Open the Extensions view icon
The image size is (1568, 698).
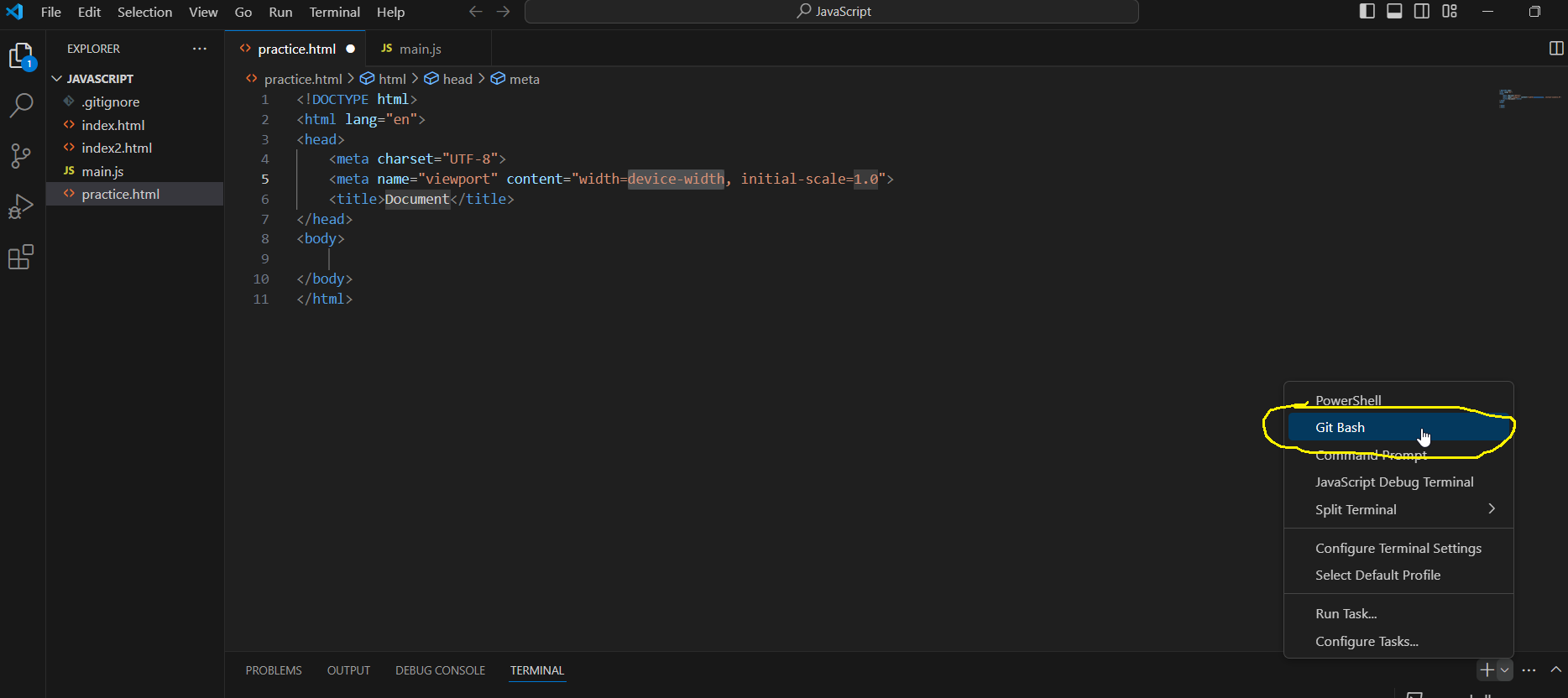pyautogui.click(x=21, y=257)
